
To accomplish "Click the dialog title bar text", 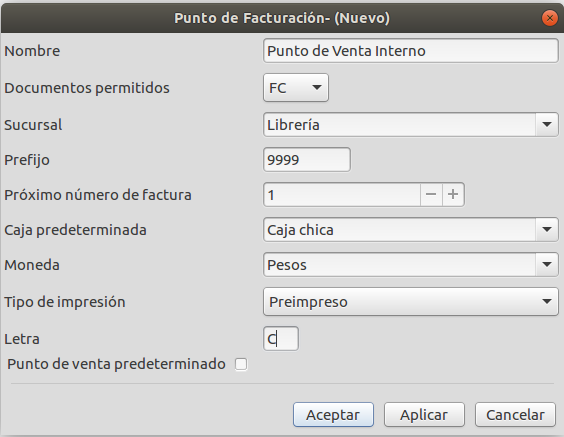I will coord(282,18).
